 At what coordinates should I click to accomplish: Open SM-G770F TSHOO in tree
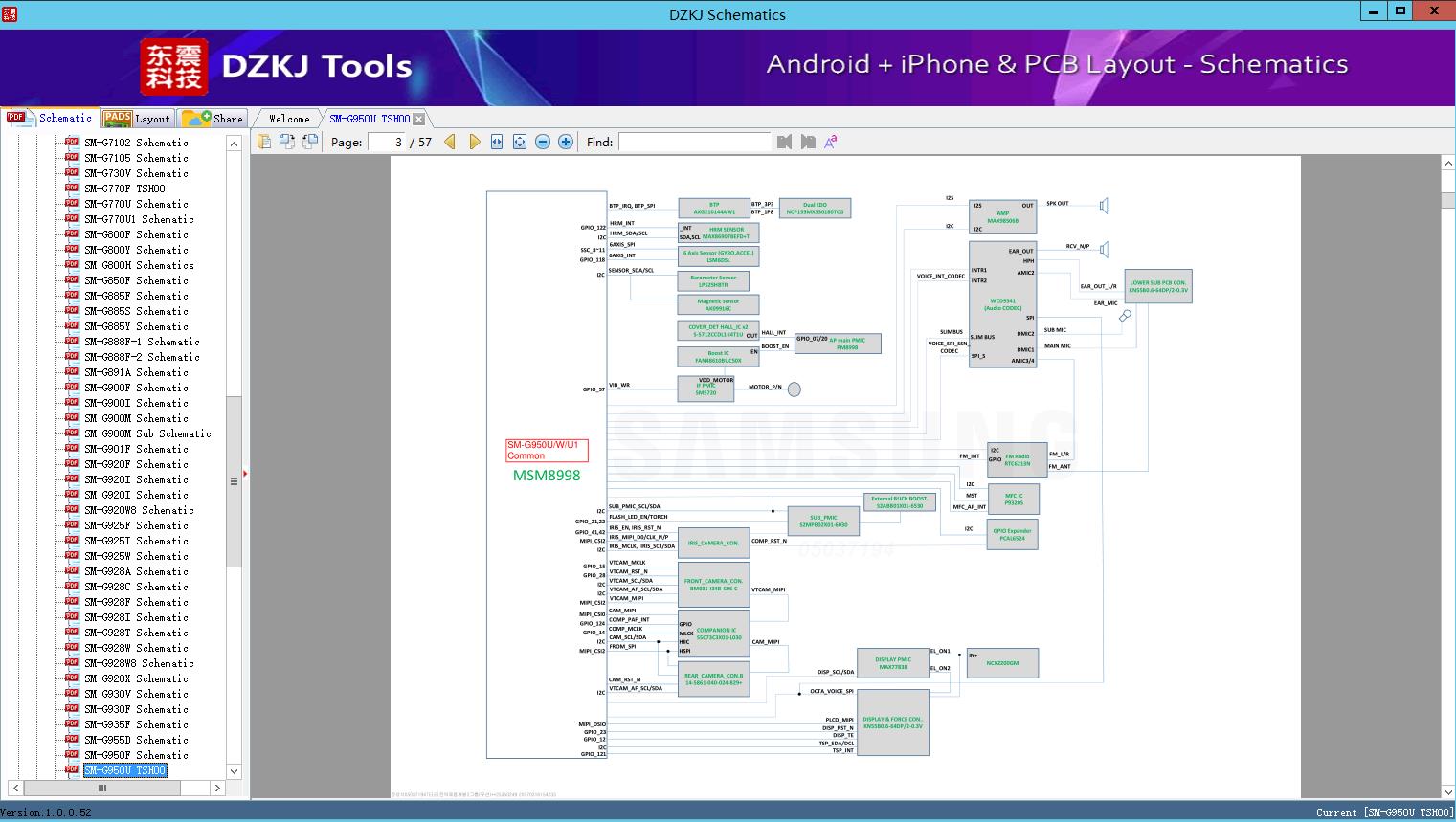pyautogui.click(x=124, y=189)
